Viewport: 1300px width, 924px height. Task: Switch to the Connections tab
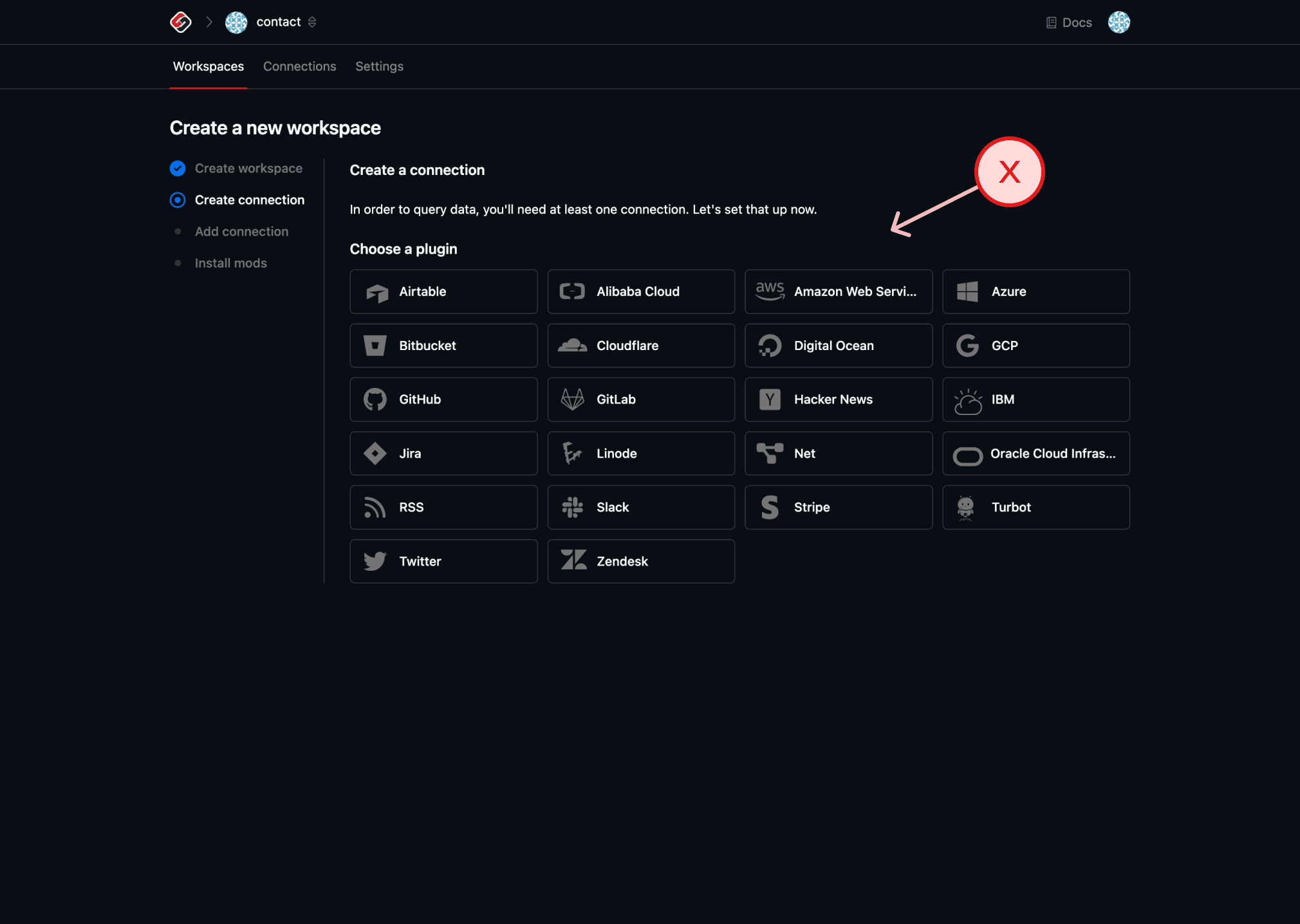click(x=300, y=66)
